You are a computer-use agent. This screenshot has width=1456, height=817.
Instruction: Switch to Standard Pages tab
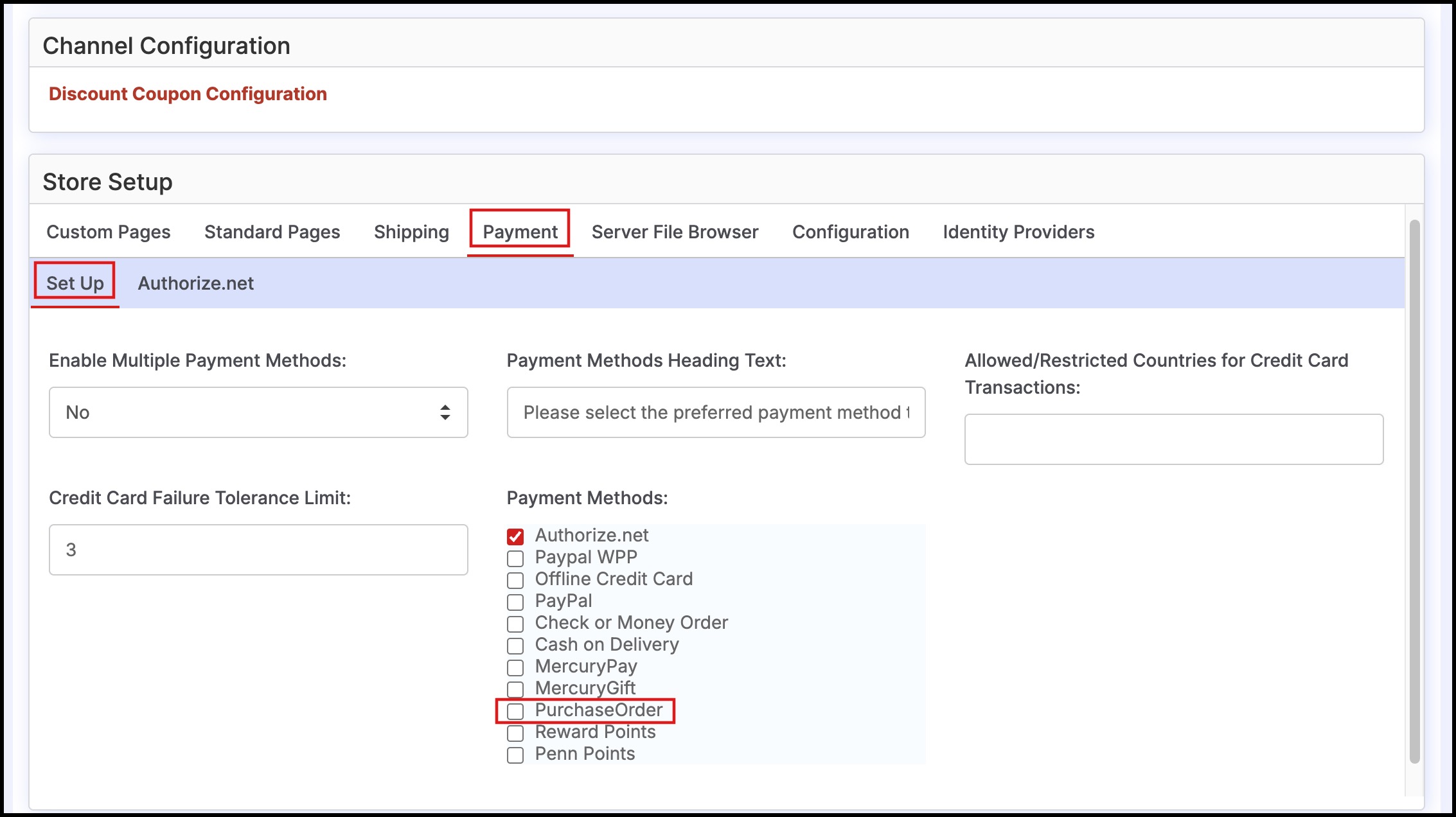[x=272, y=232]
